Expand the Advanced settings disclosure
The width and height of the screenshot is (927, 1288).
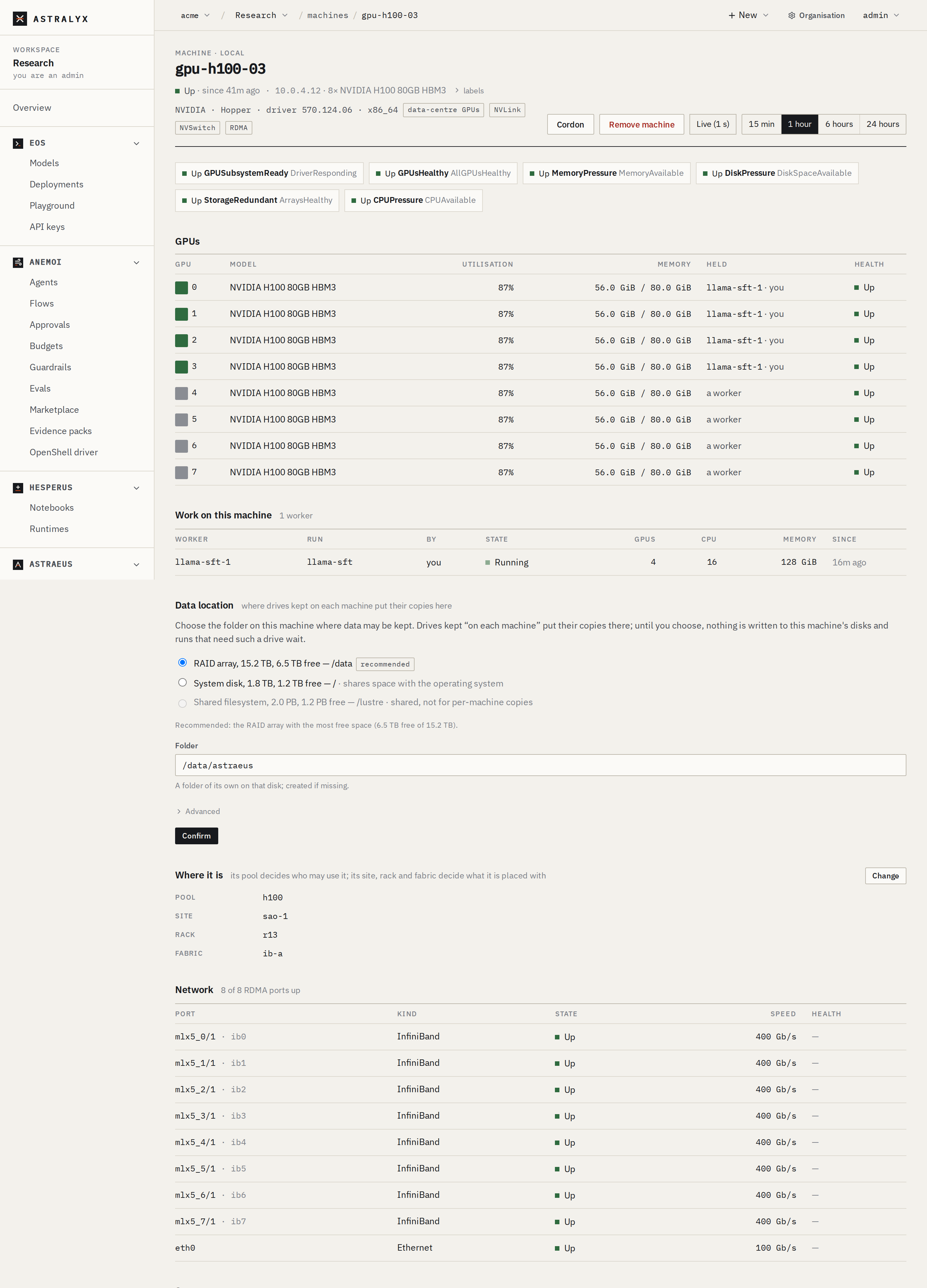(198, 811)
